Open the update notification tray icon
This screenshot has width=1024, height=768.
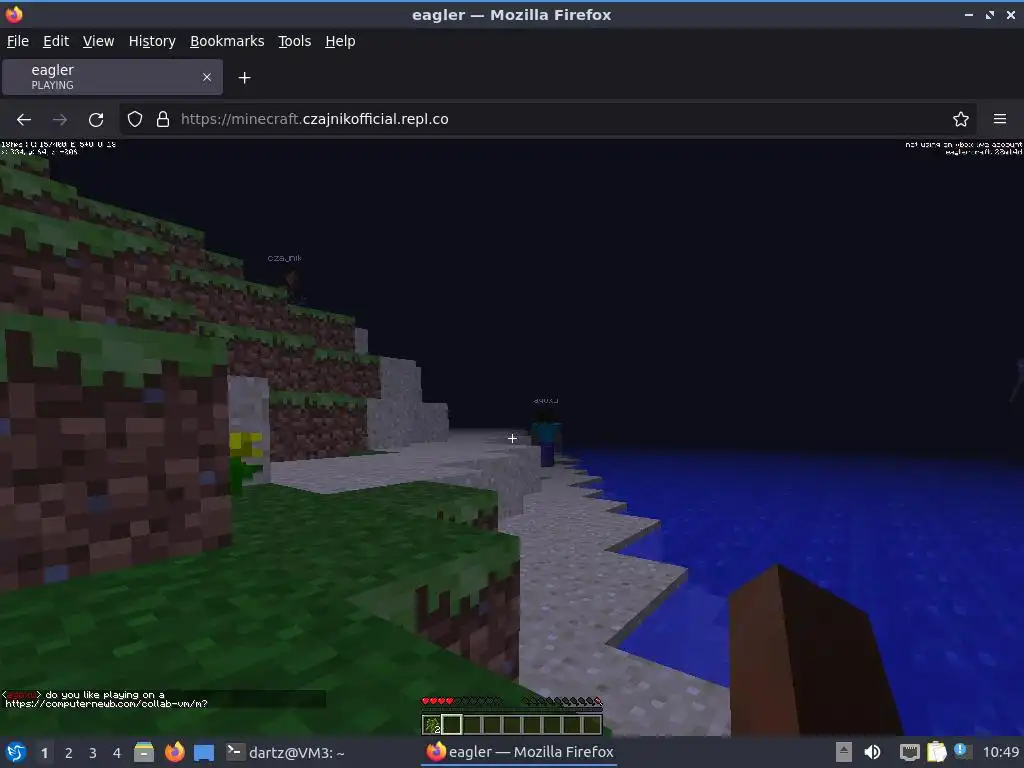coord(961,751)
